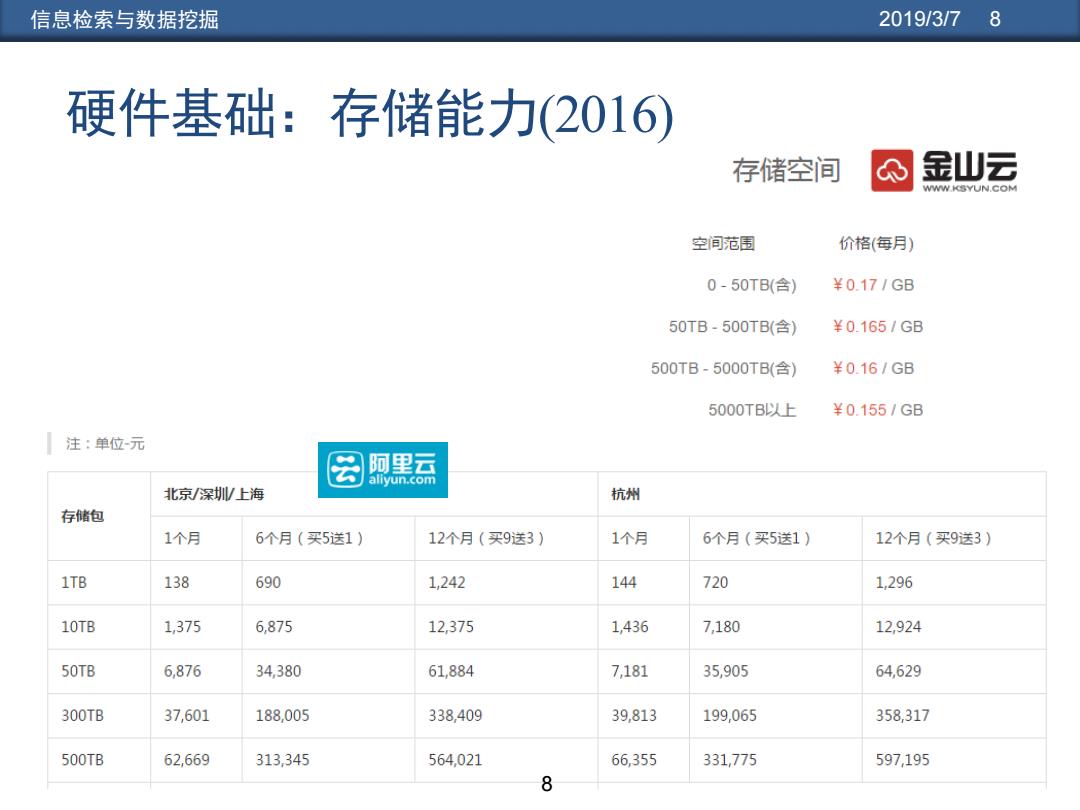Click the cell value 61,884
The image size is (1080, 810).
coord(450,671)
